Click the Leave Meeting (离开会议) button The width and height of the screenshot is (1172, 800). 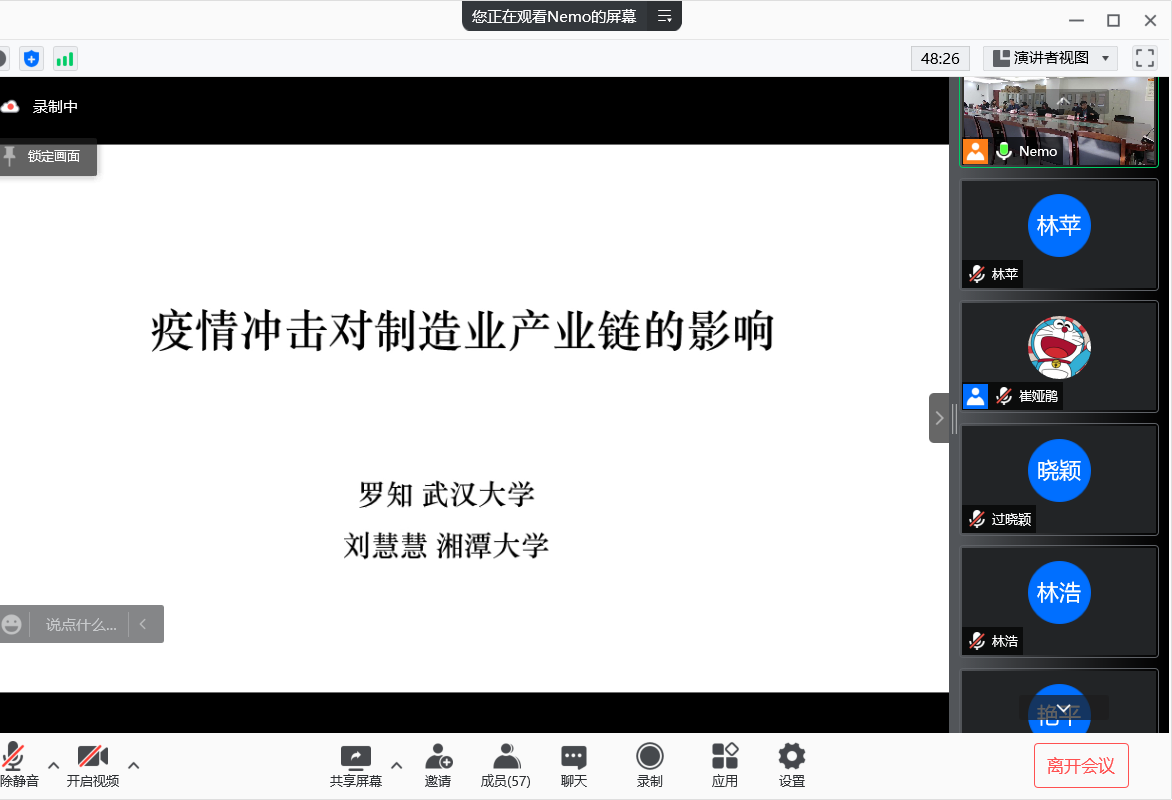pos(1081,766)
